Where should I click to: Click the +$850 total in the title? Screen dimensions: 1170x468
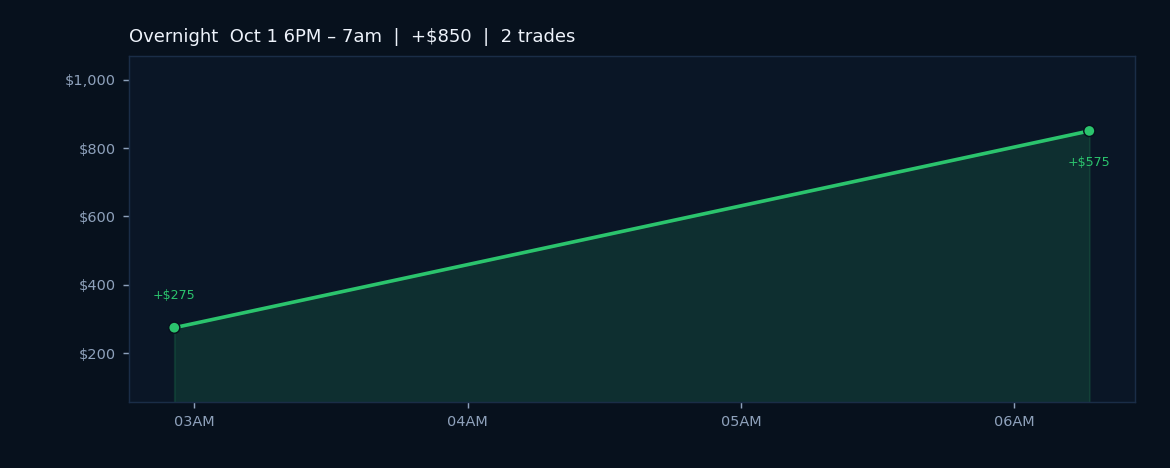click(x=441, y=36)
